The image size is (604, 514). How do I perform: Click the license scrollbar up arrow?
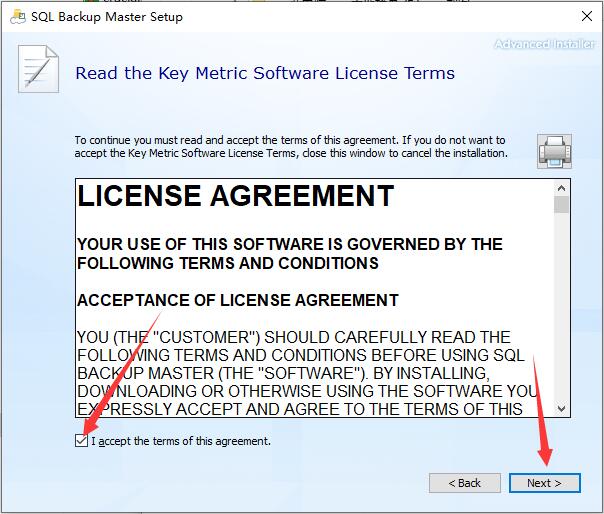point(561,188)
